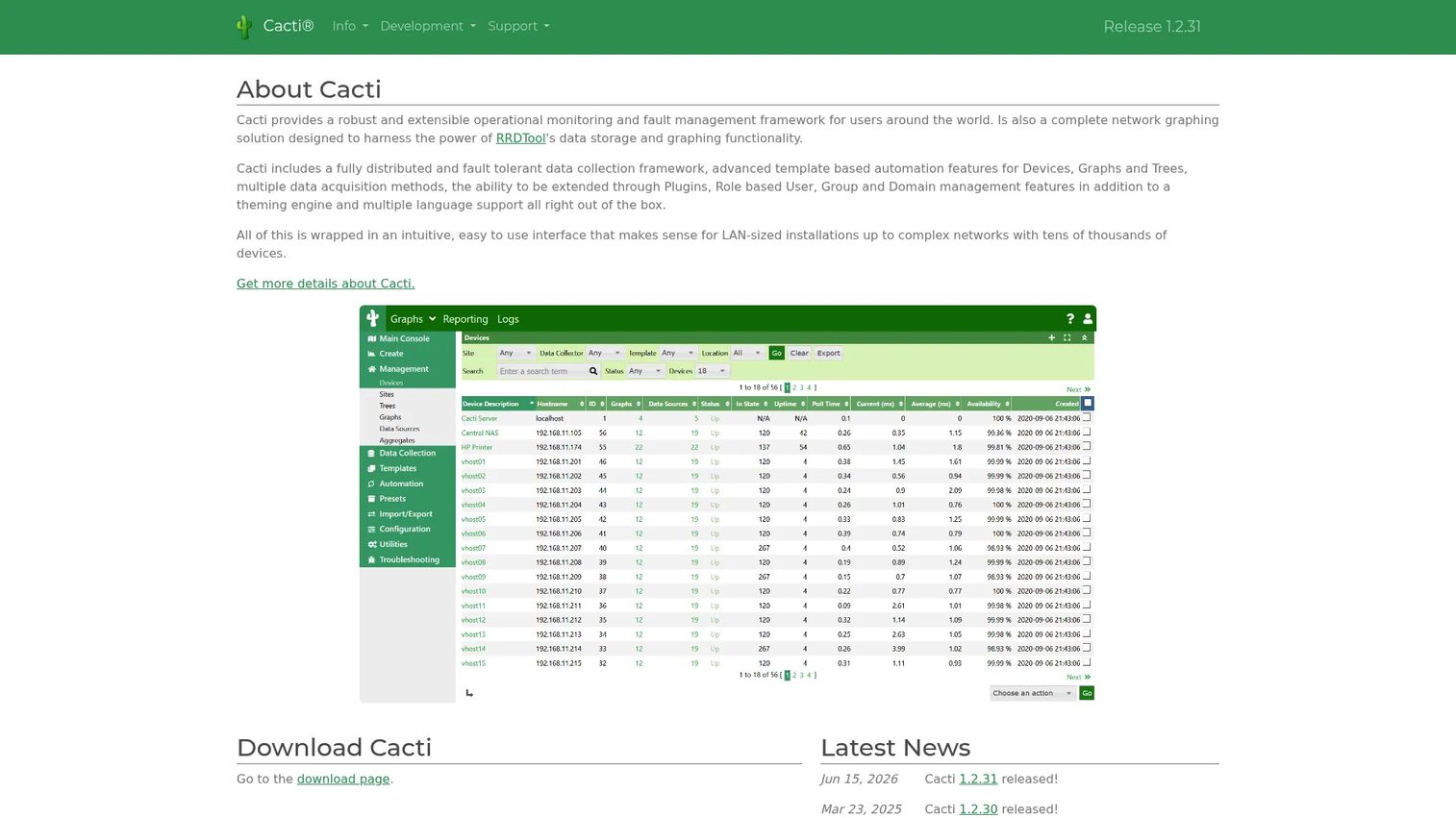Click the Release 1.2.31 header text
Image resolution: width=1456 pixels, height=818 pixels.
coord(1152,27)
